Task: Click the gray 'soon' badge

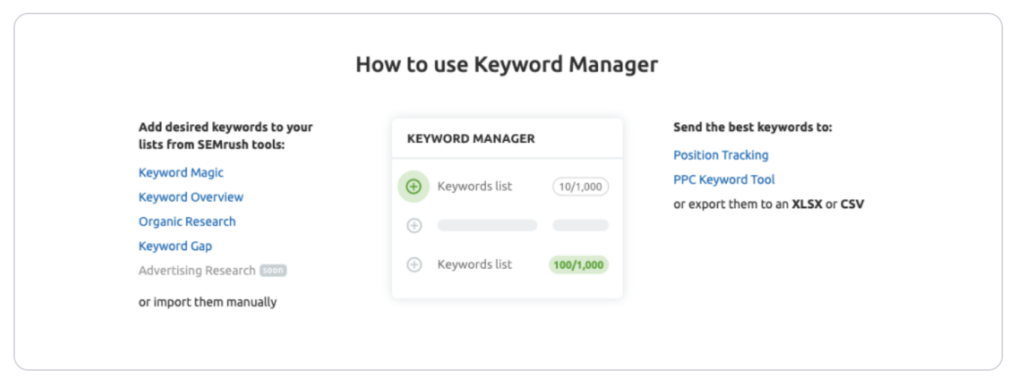Action: [x=273, y=270]
